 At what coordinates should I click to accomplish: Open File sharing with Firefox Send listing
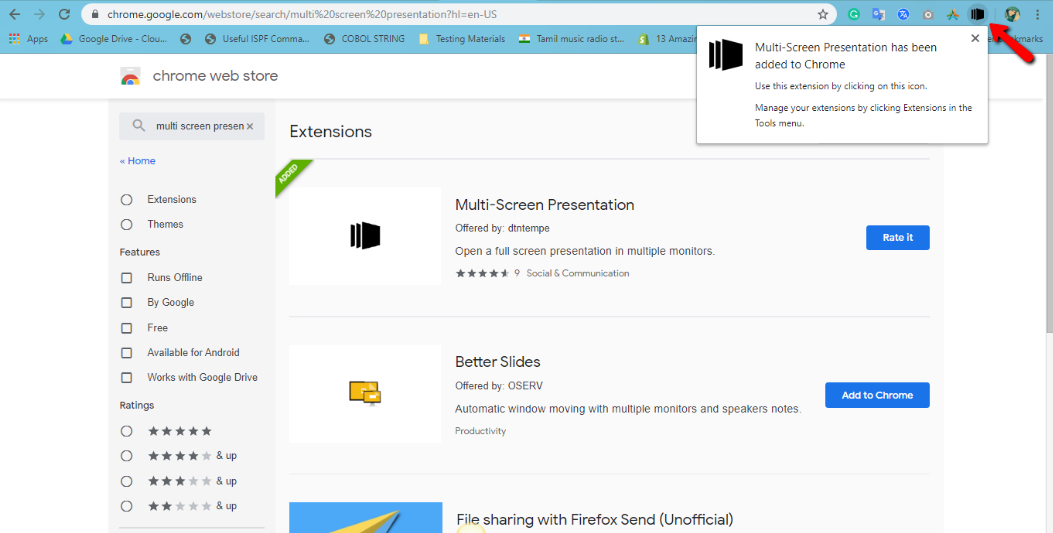pos(595,520)
